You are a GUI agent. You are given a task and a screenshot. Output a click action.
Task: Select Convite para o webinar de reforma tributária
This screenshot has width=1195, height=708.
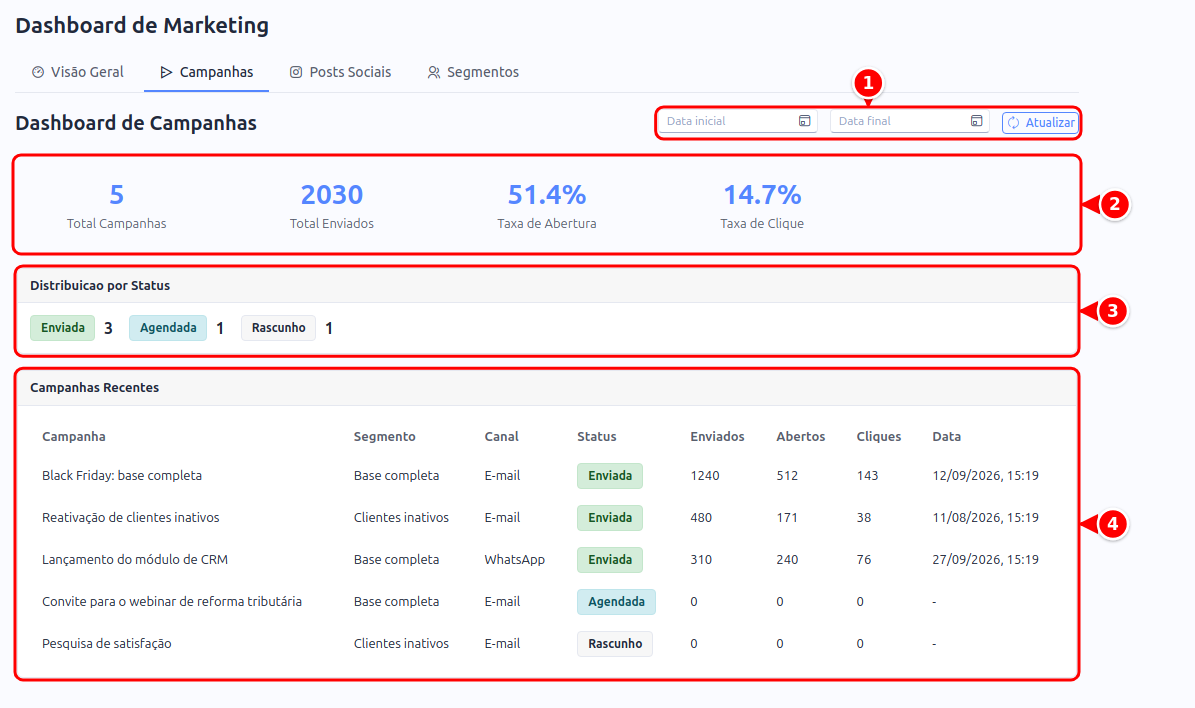click(171, 601)
